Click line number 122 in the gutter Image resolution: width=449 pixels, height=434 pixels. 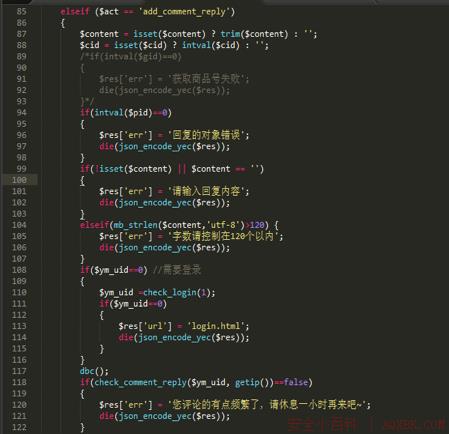pyautogui.click(x=19, y=427)
